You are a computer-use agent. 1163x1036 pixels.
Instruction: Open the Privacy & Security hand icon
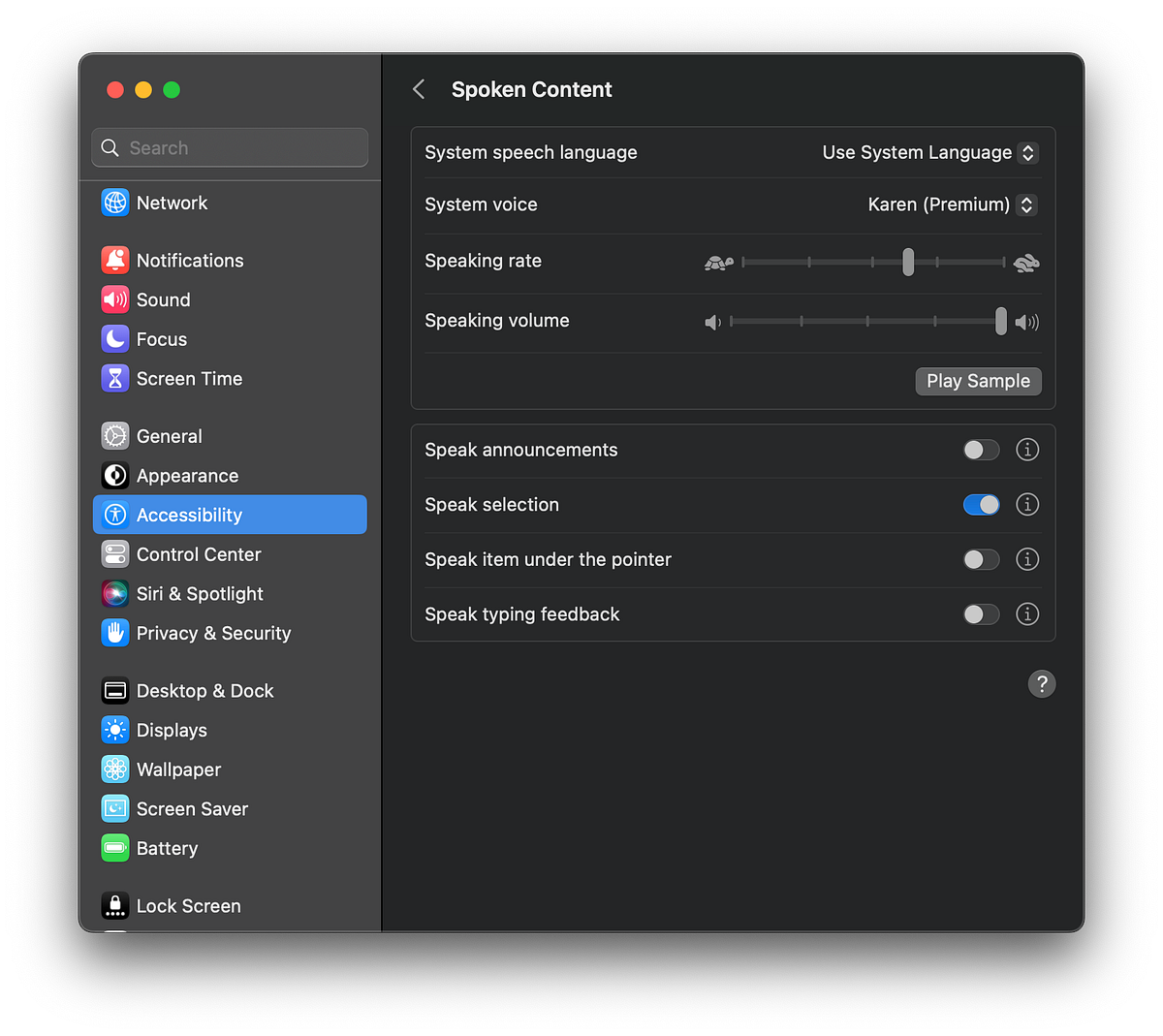coord(115,633)
